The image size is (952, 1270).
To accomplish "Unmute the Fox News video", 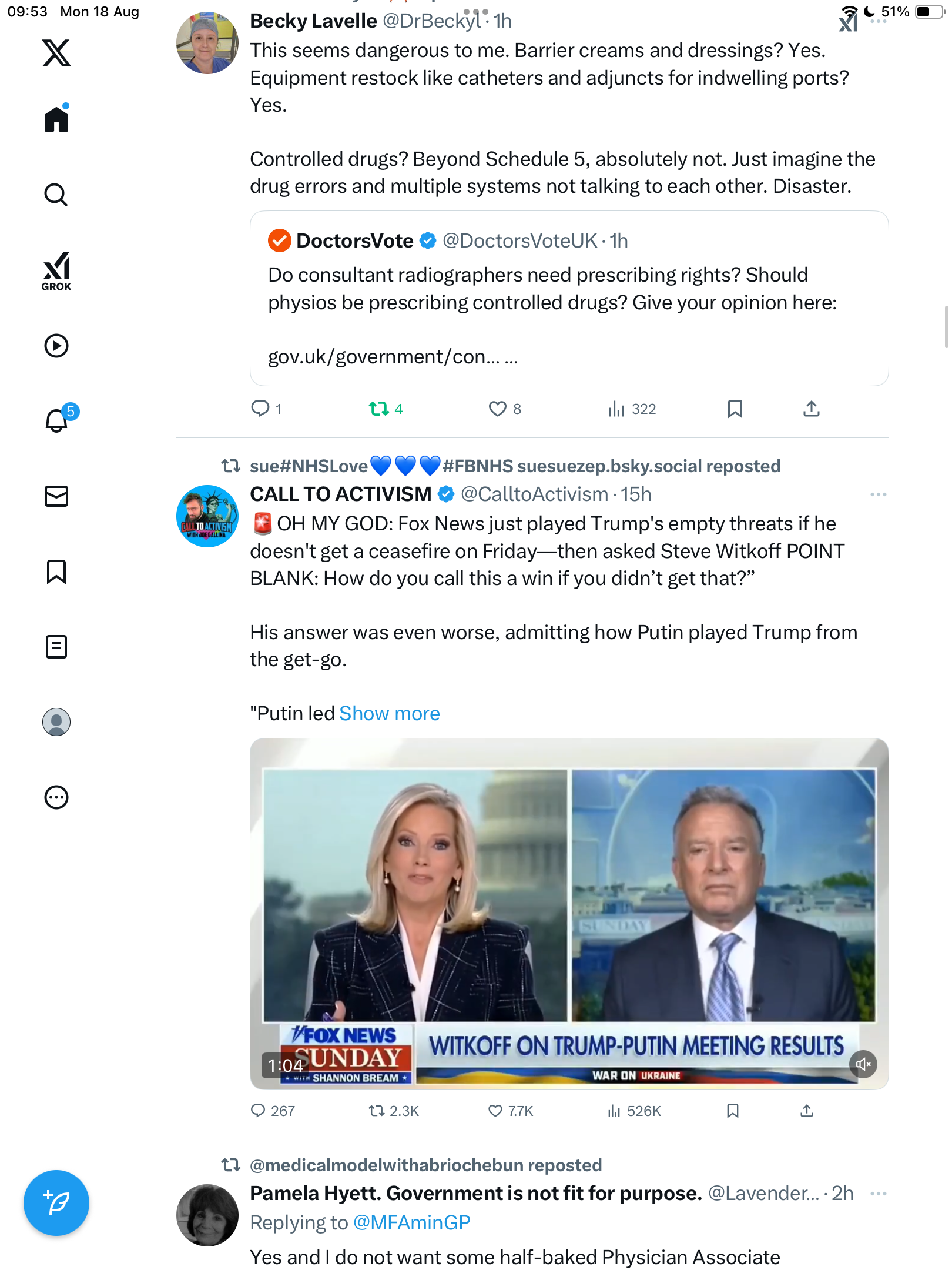I will coord(863,1064).
